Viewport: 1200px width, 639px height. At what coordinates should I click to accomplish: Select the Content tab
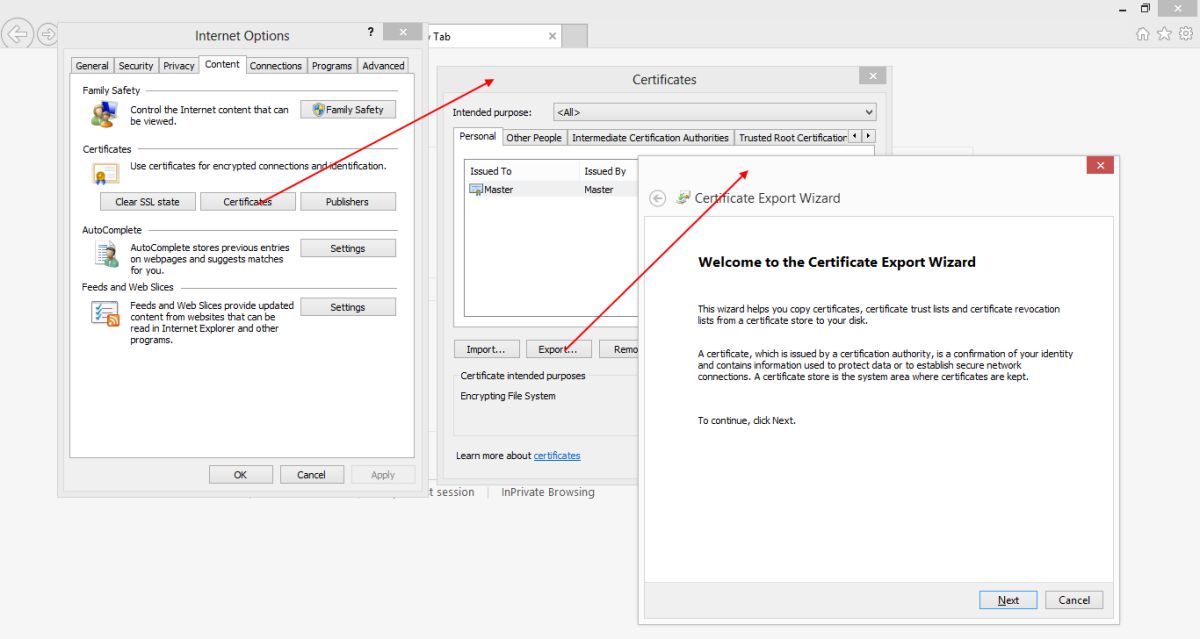click(222, 64)
